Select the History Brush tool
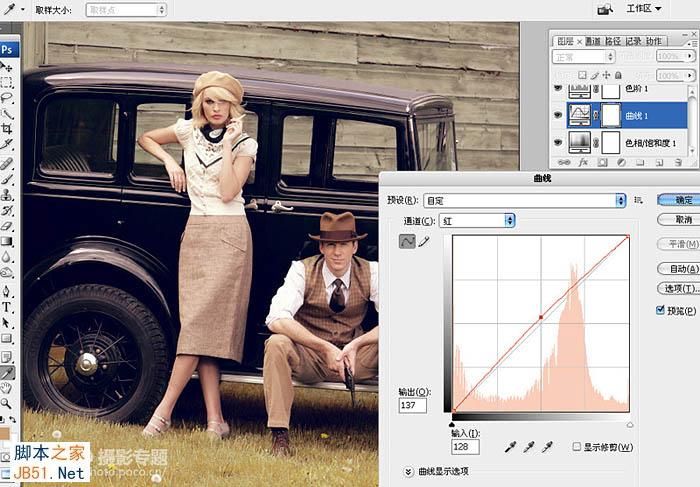The width and height of the screenshot is (700, 487). tap(7, 210)
